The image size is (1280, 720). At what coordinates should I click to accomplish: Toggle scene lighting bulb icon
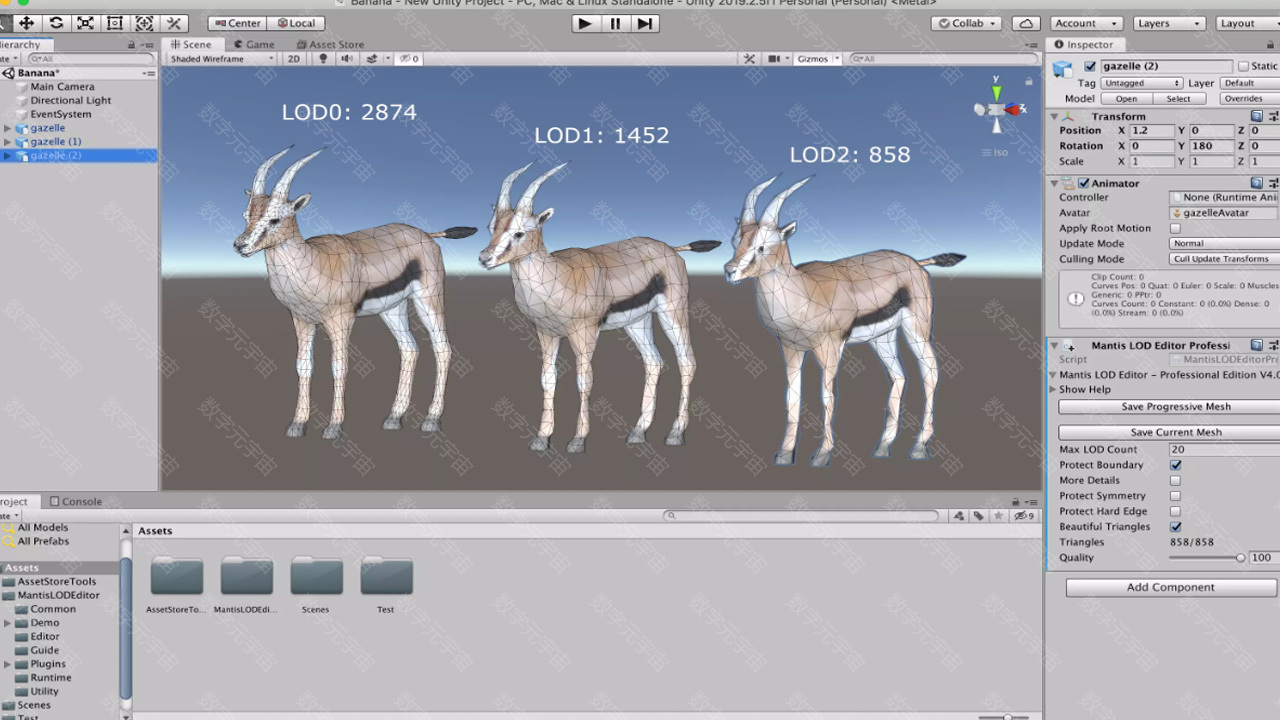(x=323, y=59)
